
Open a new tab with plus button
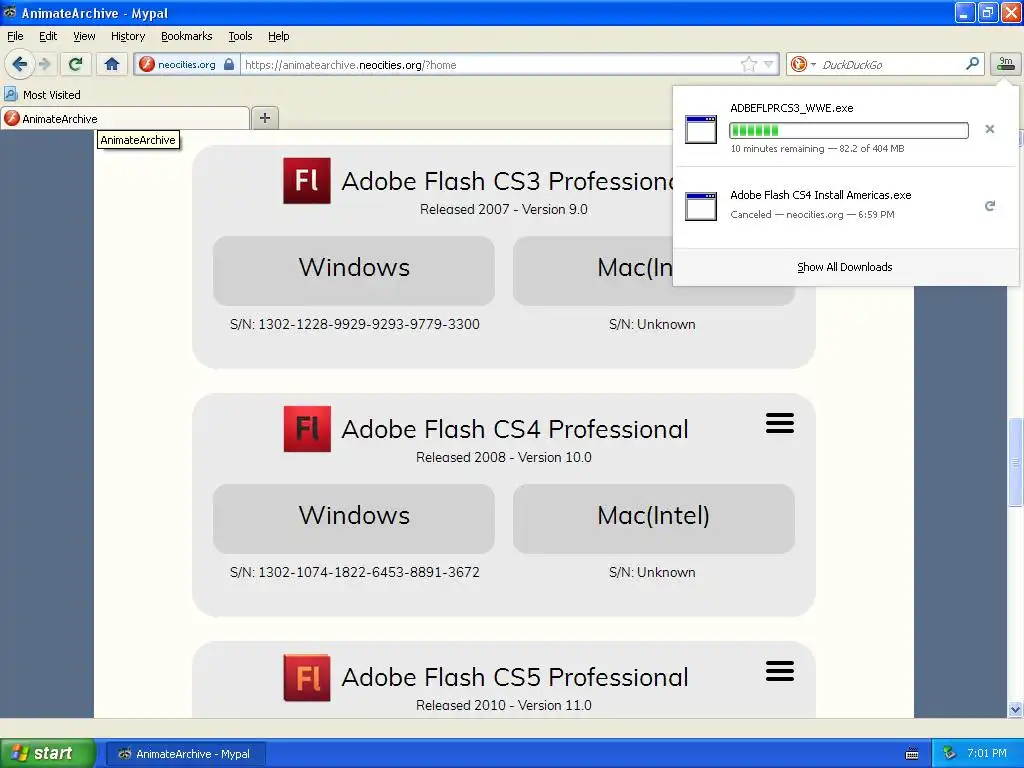(x=264, y=118)
